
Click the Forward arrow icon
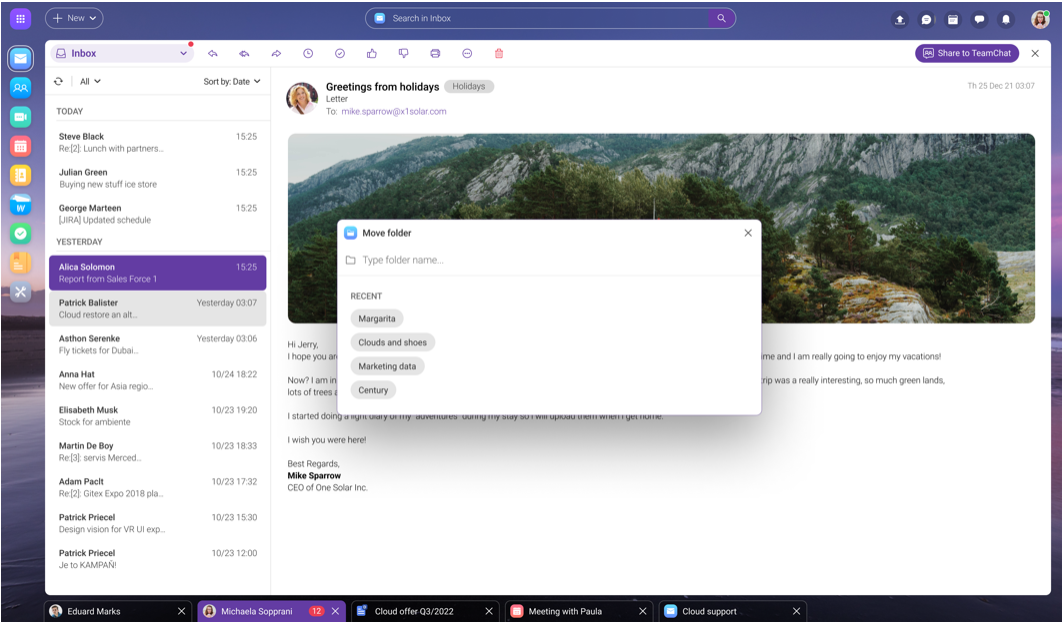tap(276, 53)
